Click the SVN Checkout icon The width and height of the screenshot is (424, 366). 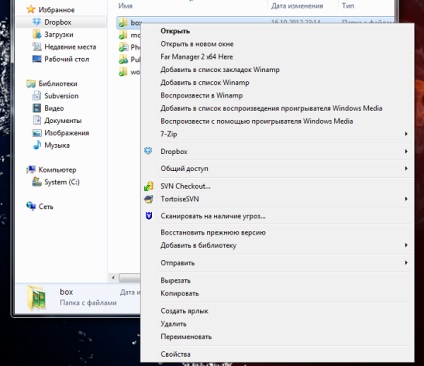[x=148, y=186]
